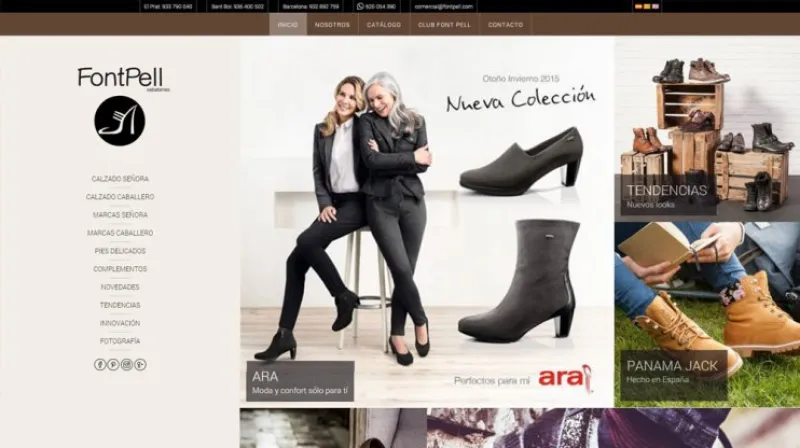Image resolution: width=800 pixels, height=448 pixels.
Task: Open the Nosotros menu item
Action: tap(332, 24)
